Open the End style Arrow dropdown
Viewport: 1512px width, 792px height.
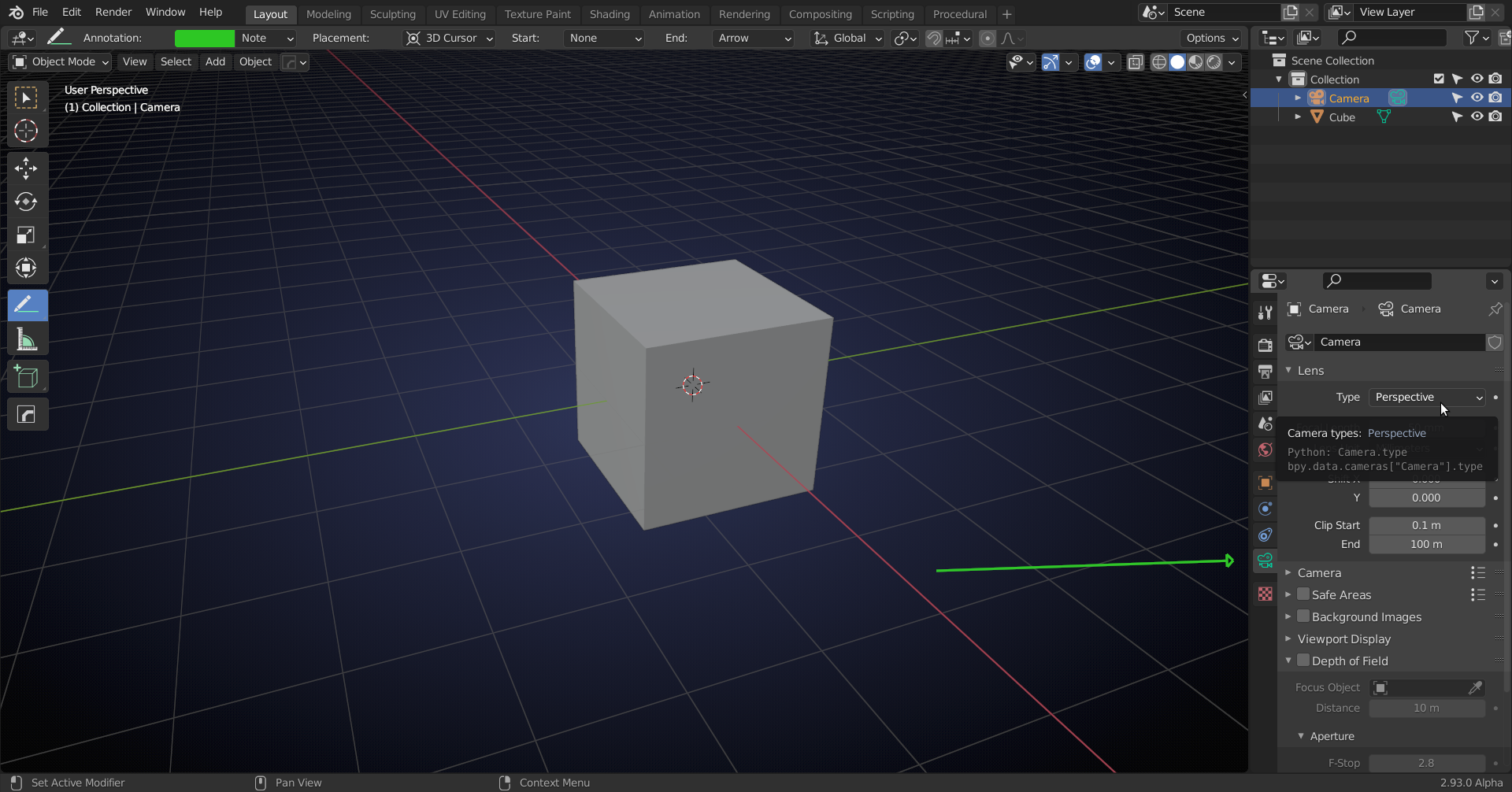click(x=754, y=38)
